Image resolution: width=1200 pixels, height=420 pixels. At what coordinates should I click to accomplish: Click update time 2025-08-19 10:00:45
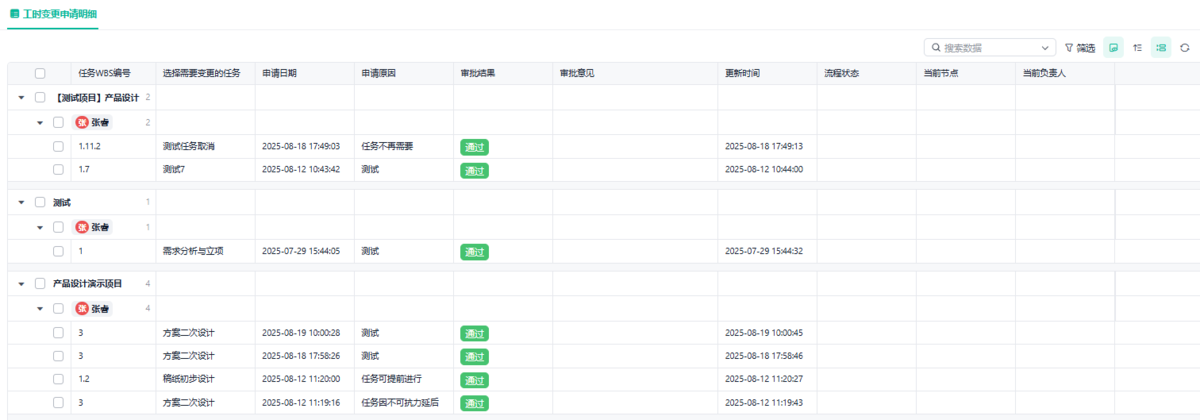[764, 333]
